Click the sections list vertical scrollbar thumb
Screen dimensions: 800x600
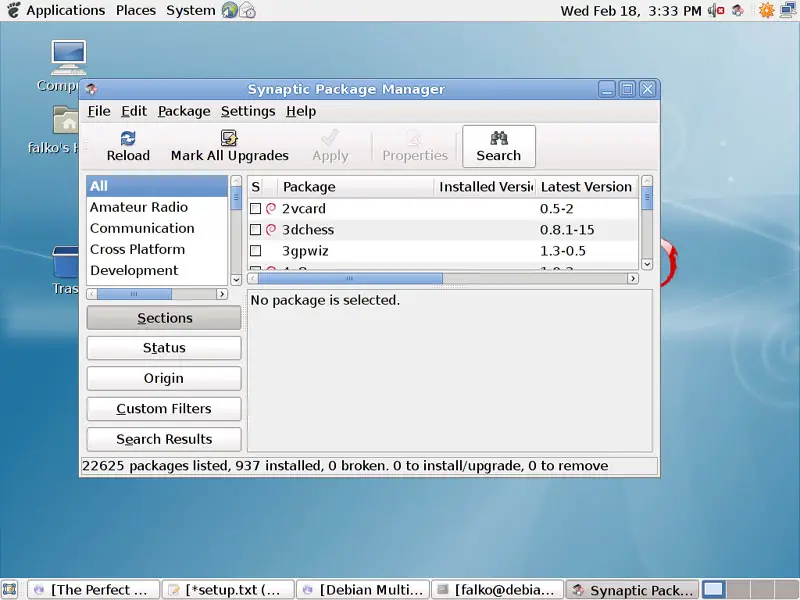(236, 198)
